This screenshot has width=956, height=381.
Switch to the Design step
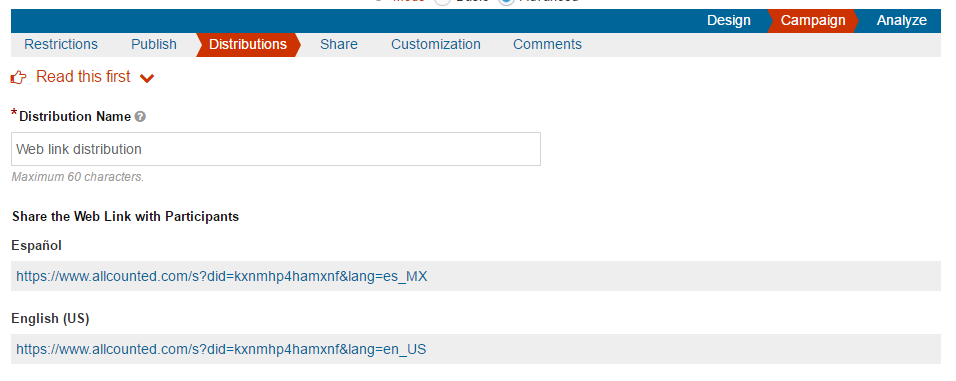(729, 21)
